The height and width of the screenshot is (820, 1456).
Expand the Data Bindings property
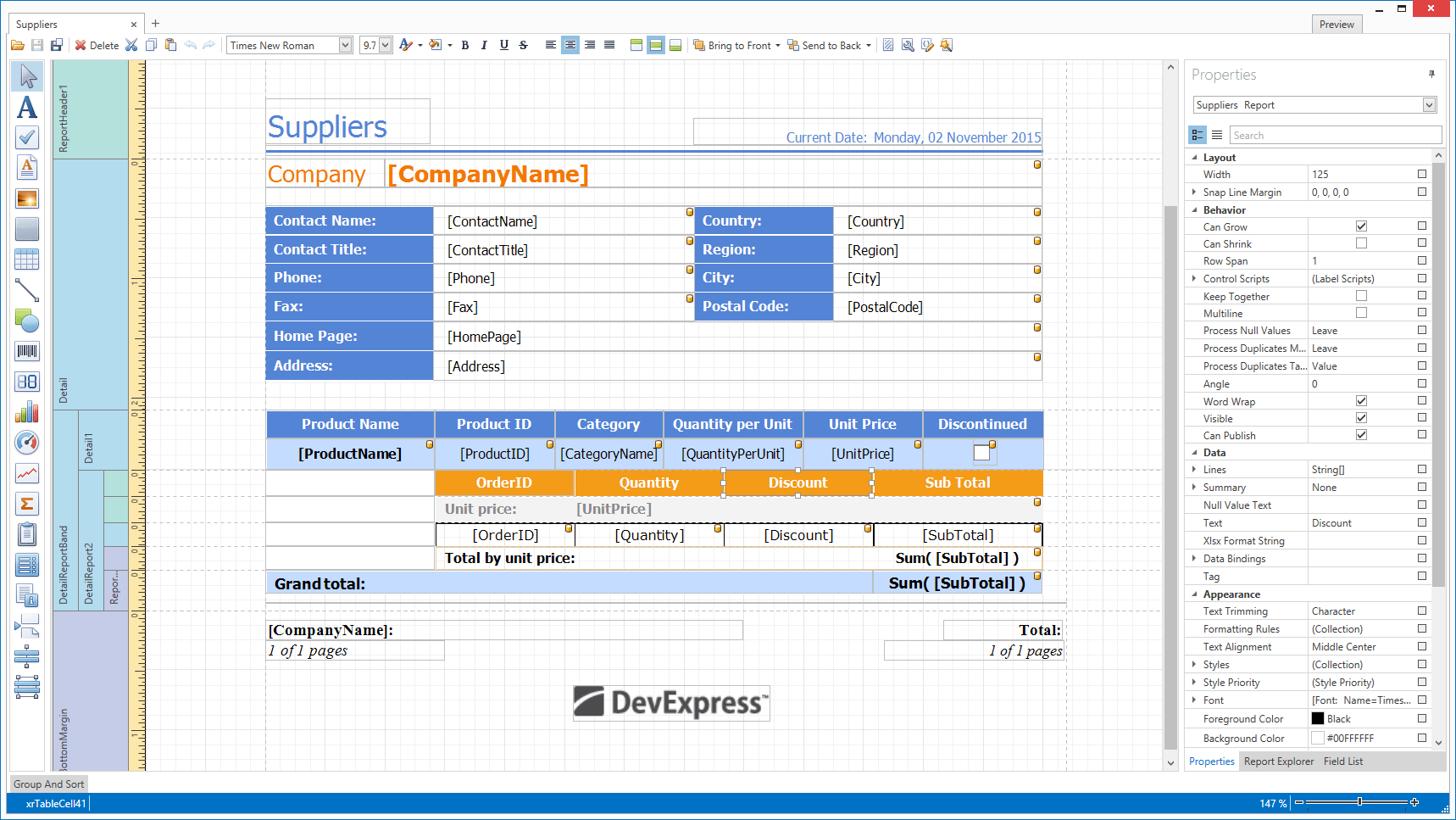click(1194, 559)
